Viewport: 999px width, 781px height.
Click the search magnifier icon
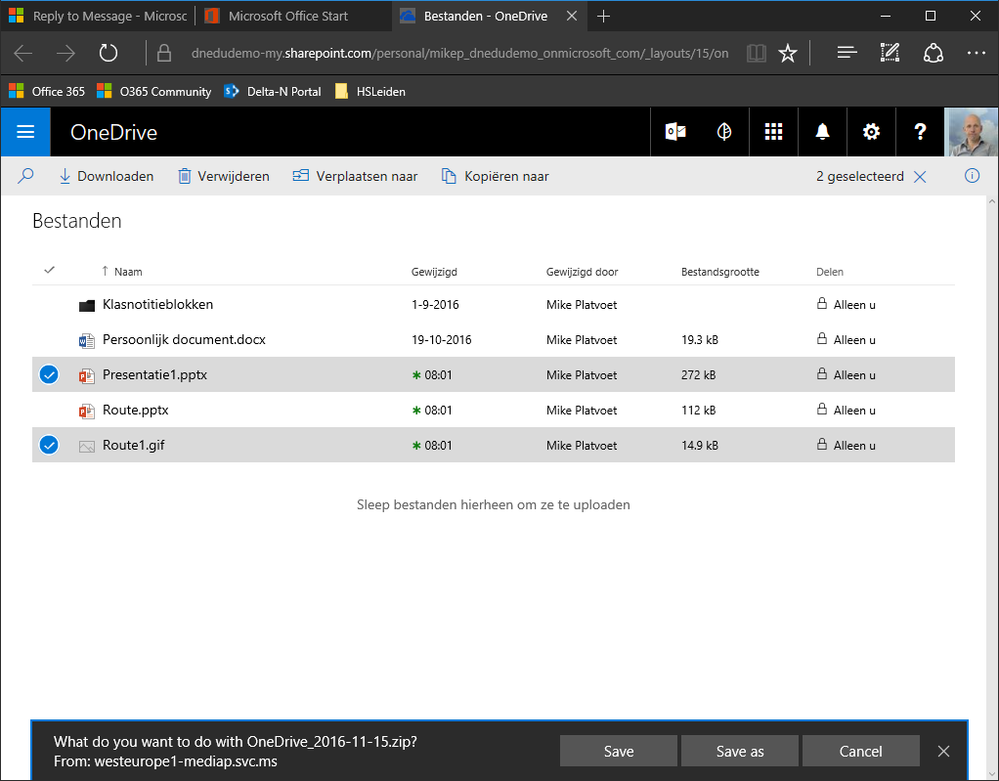coord(26,176)
